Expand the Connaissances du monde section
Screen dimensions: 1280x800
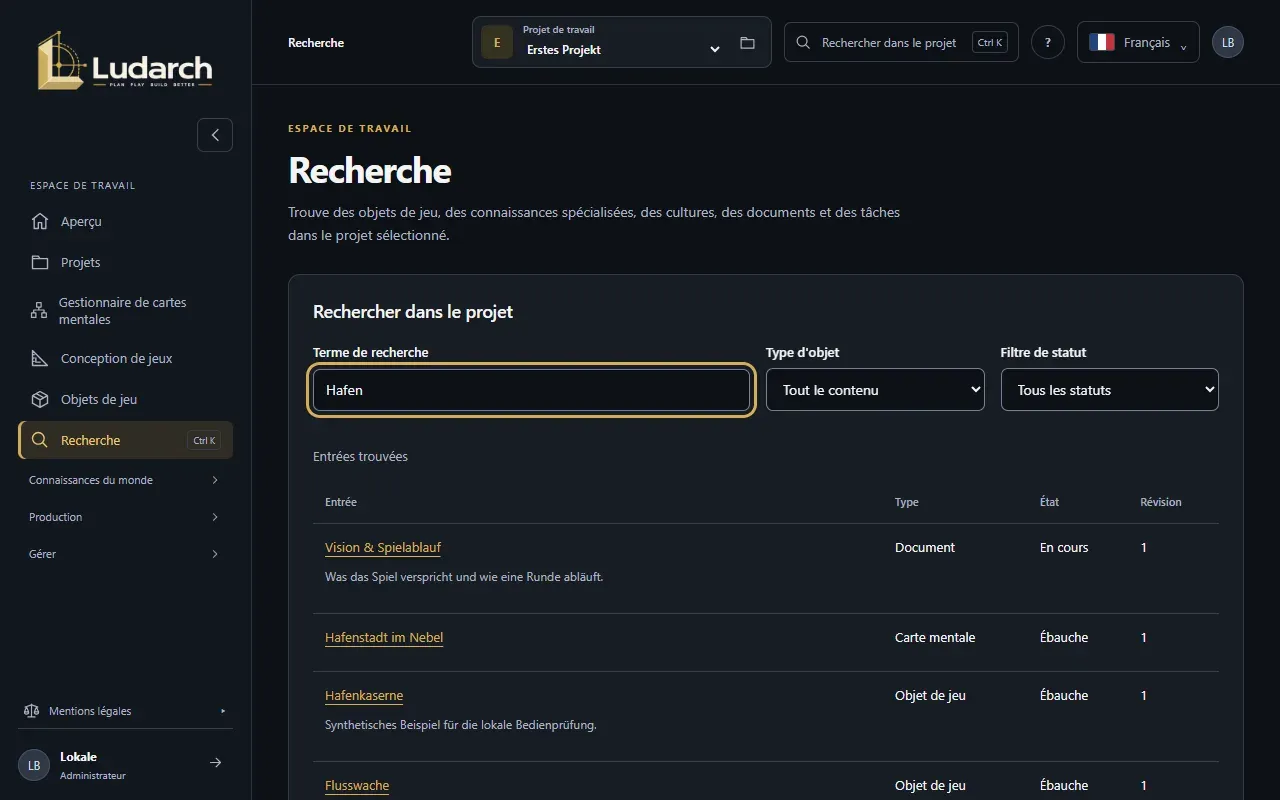pyautogui.click(x=125, y=480)
